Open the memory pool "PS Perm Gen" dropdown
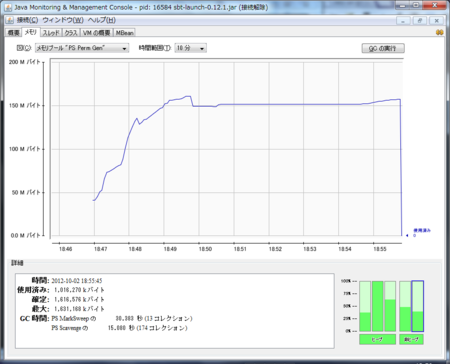Screen dimensions: 450x364 (x=82, y=48)
